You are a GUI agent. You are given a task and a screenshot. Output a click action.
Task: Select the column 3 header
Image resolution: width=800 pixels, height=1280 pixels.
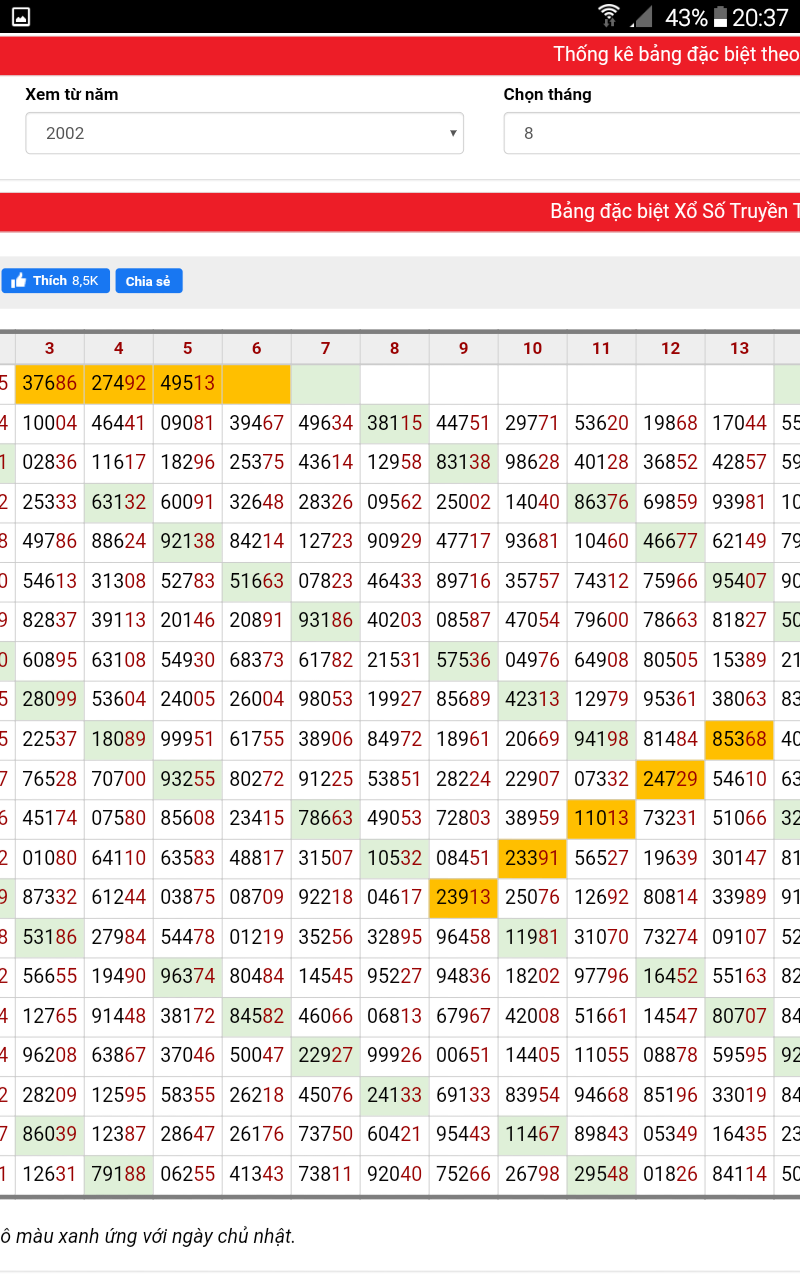(x=50, y=348)
